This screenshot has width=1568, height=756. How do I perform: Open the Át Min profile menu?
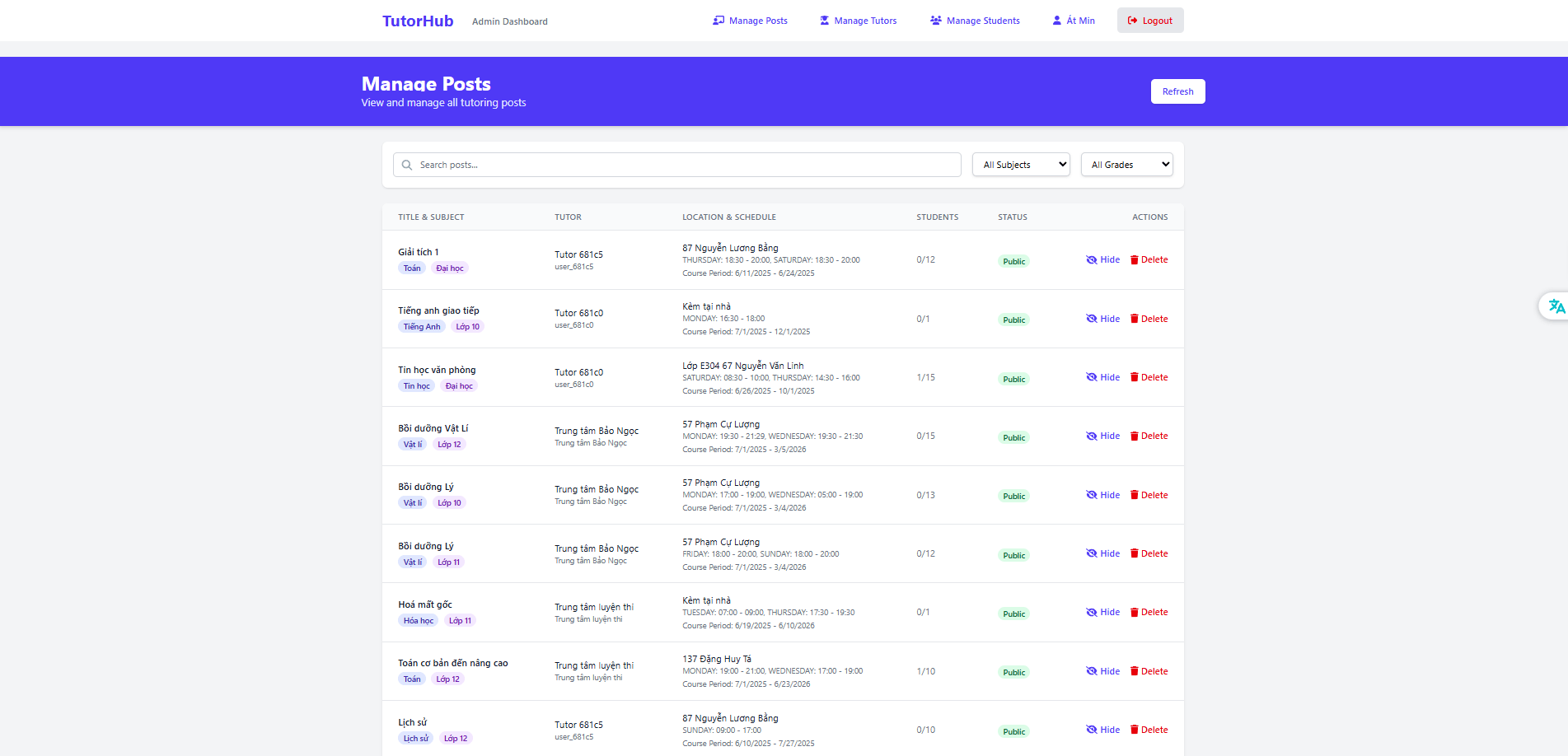(1074, 21)
